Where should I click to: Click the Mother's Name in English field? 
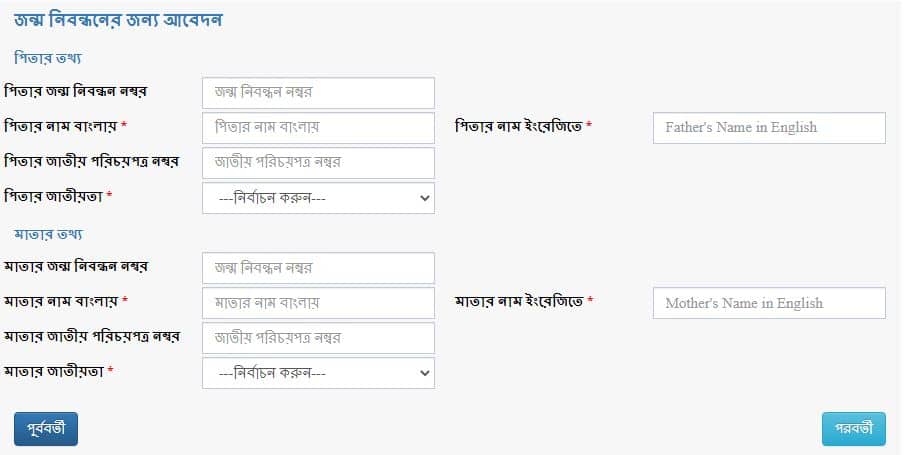pos(768,303)
